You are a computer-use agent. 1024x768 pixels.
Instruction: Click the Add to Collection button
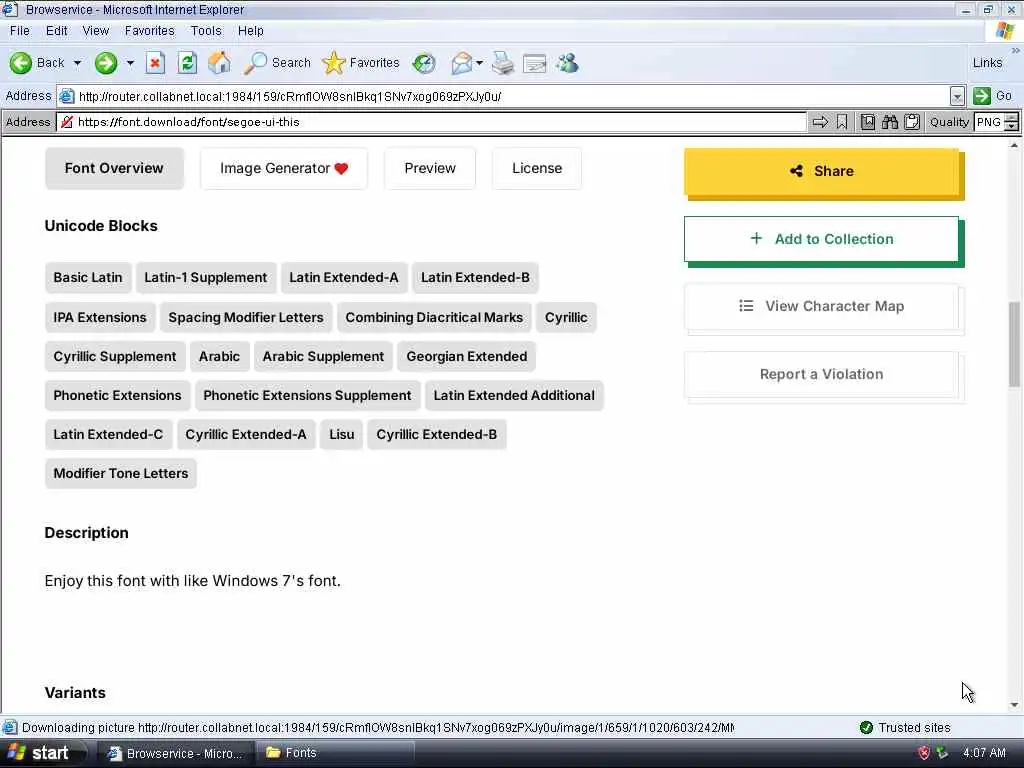click(822, 239)
